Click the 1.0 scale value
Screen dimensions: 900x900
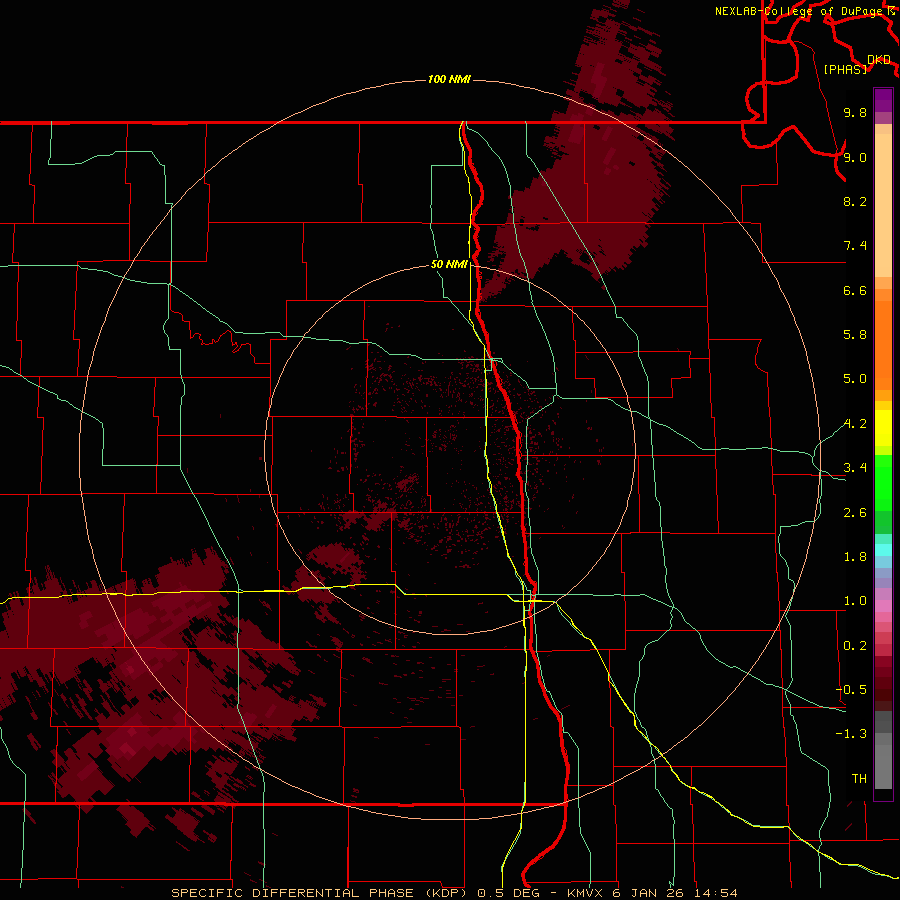point(855,601)
